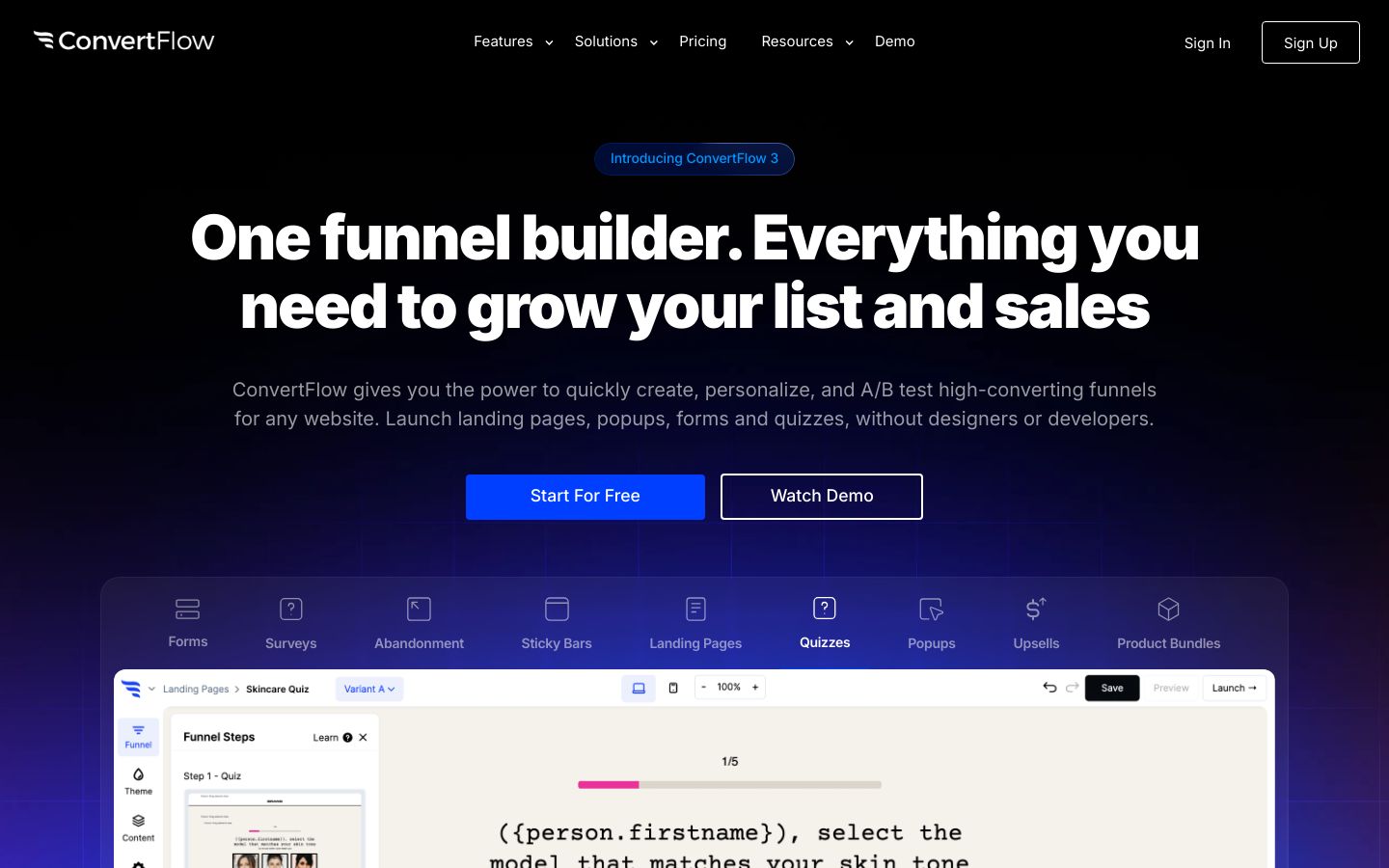Expand the dropdown arrow beside builder logo
The width and height of the screenshot is (1389, 868).
click(151, 689)
